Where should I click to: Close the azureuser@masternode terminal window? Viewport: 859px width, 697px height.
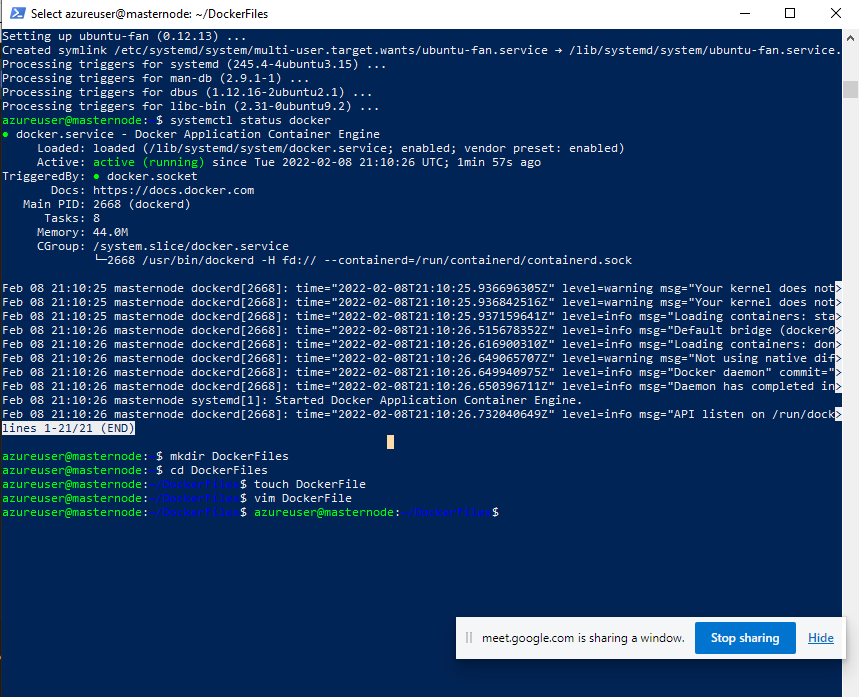point(836,14)
